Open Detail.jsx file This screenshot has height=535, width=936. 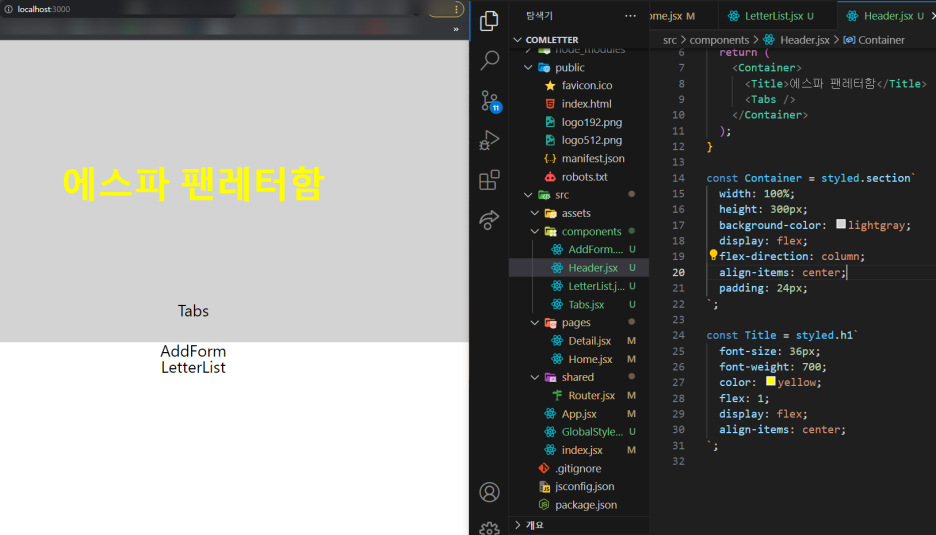click(589, 341)
